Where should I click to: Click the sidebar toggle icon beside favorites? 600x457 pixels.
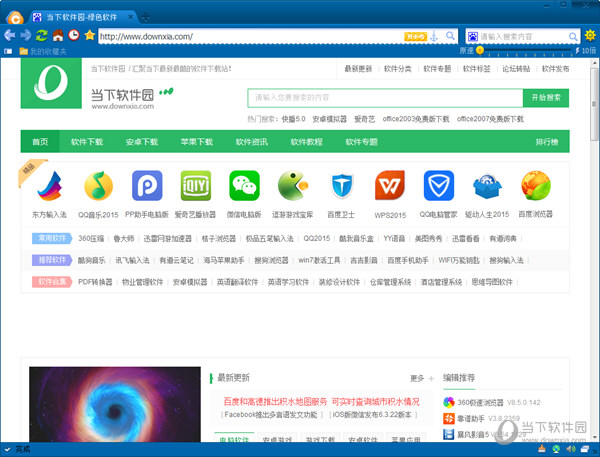[x=8, y=51]
